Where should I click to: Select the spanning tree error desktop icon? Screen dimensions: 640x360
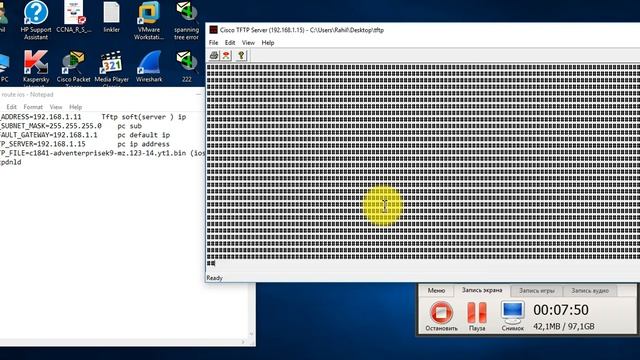(x=187, y=20)
